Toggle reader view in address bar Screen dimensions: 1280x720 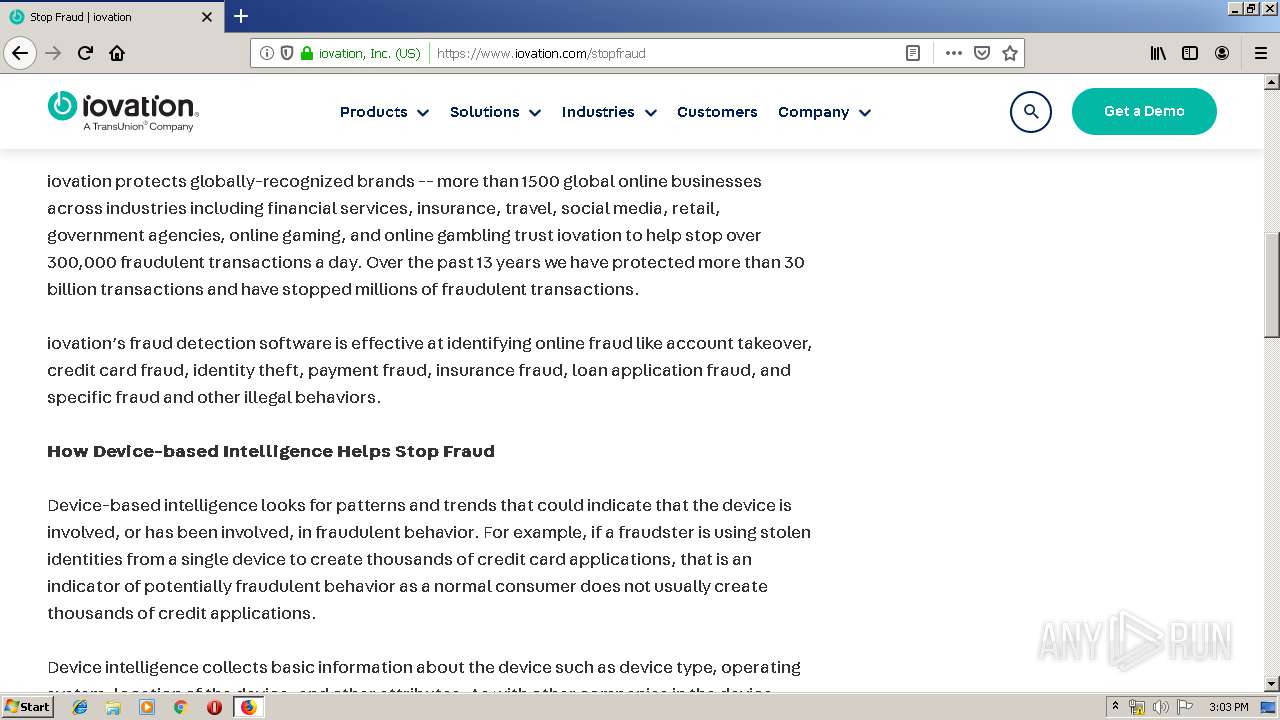(x=913, y=53)
